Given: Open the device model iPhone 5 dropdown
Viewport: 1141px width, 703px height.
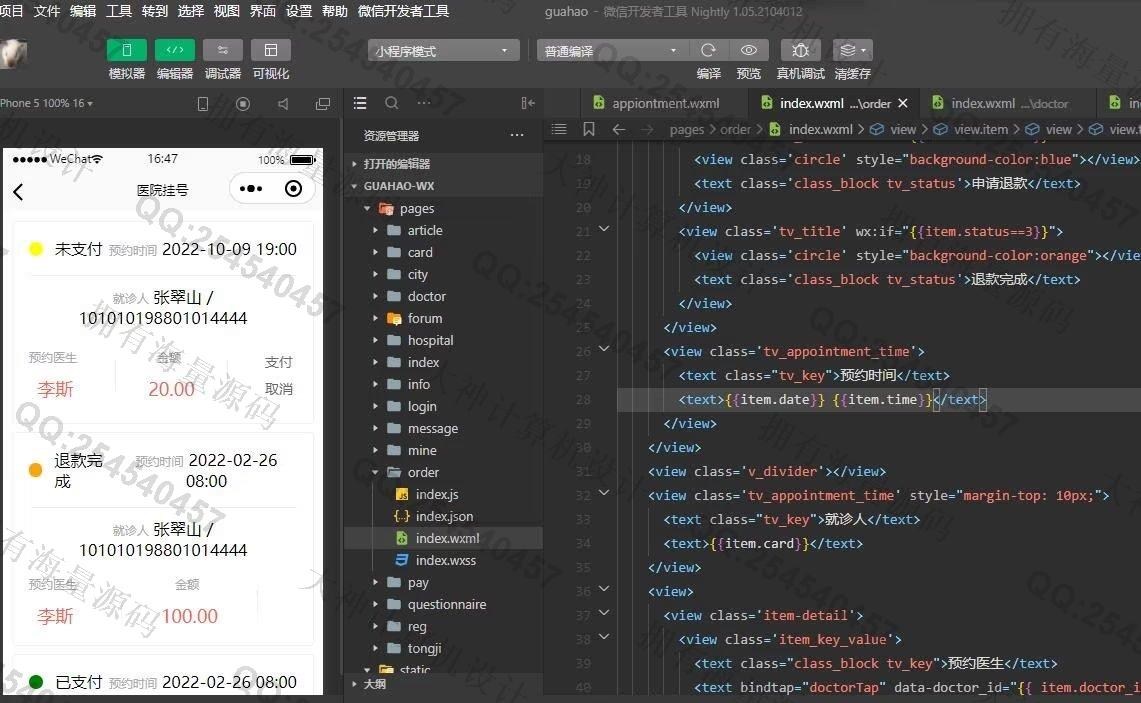Looking at the screenshot, I should pyautogui.click(x=47, y=103).
